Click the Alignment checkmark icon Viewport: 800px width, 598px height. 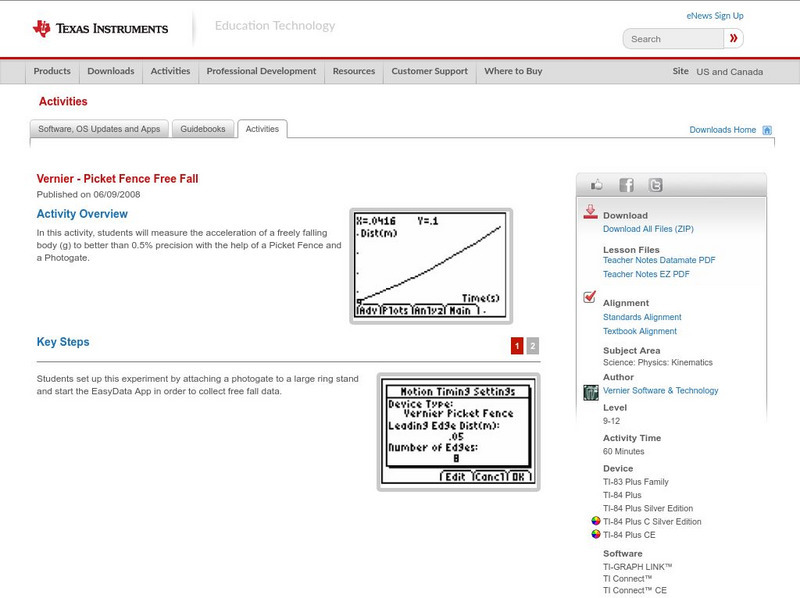pos(588,295)
